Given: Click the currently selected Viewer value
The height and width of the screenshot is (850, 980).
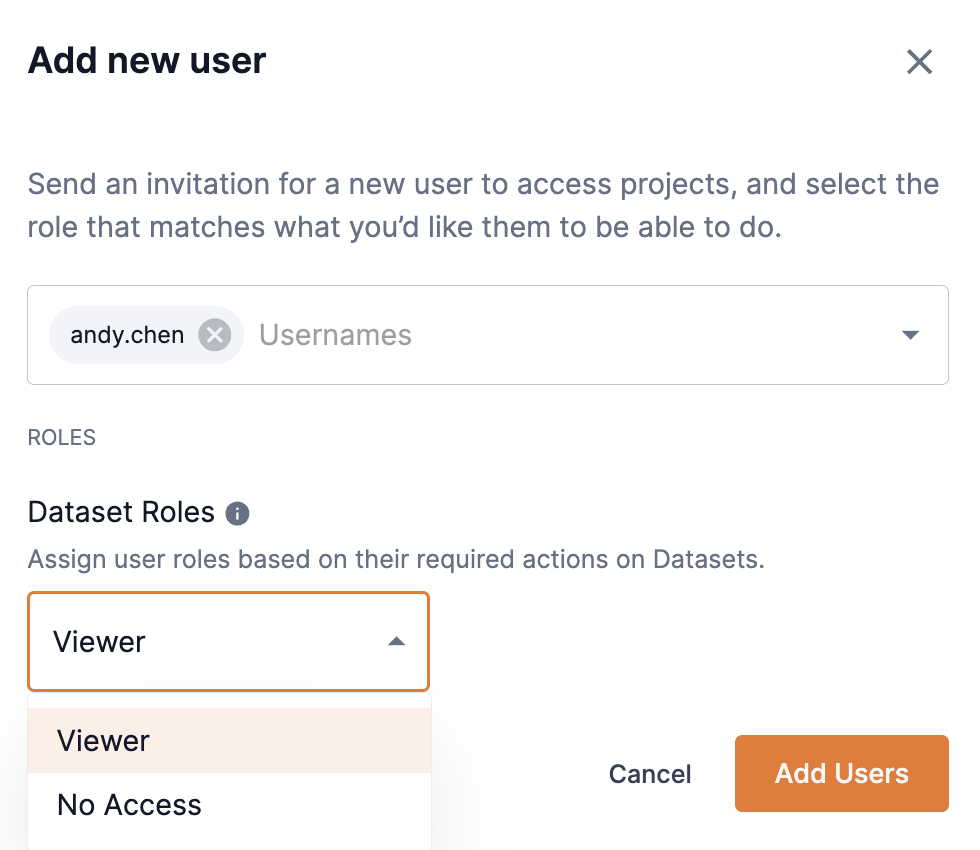Looking at the screenshot, I should tap(100, 642).
